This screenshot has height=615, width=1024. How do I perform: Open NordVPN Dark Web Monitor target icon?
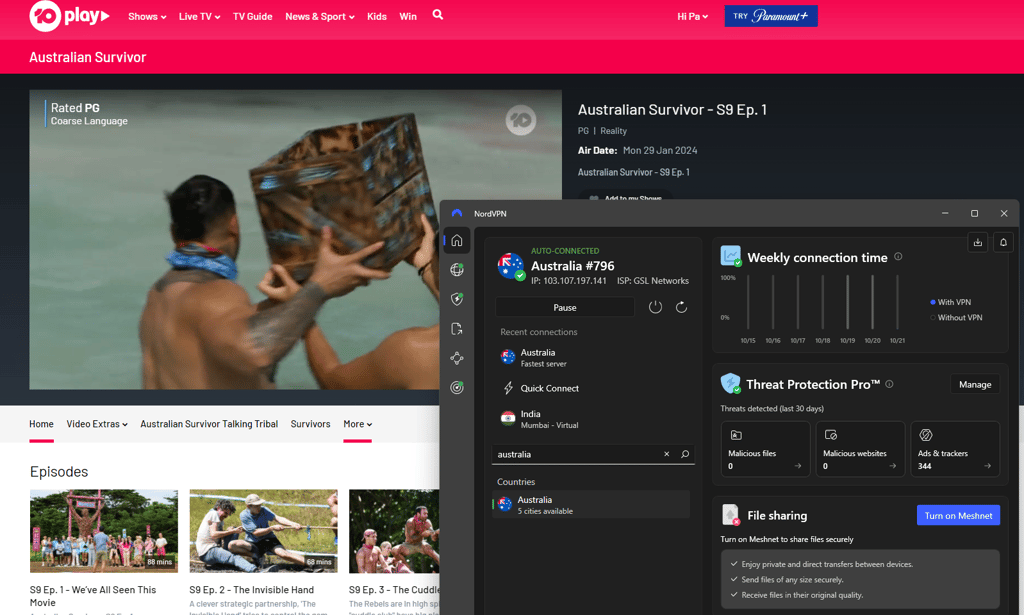[457, 387]
